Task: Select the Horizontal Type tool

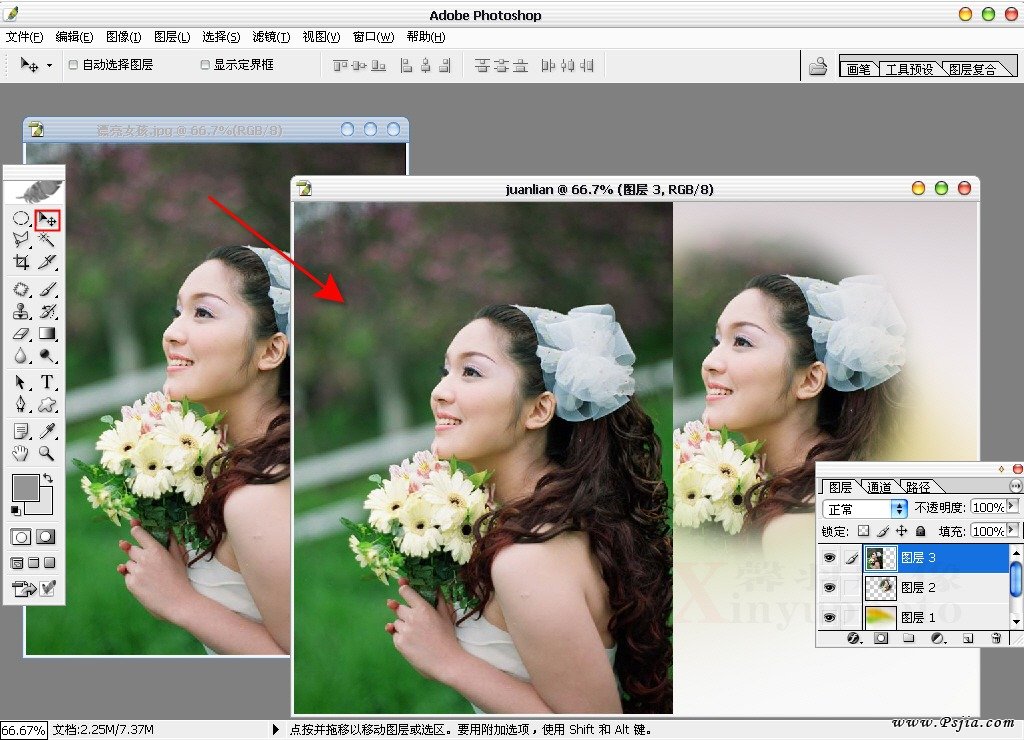Action: [x=47, y=382]
